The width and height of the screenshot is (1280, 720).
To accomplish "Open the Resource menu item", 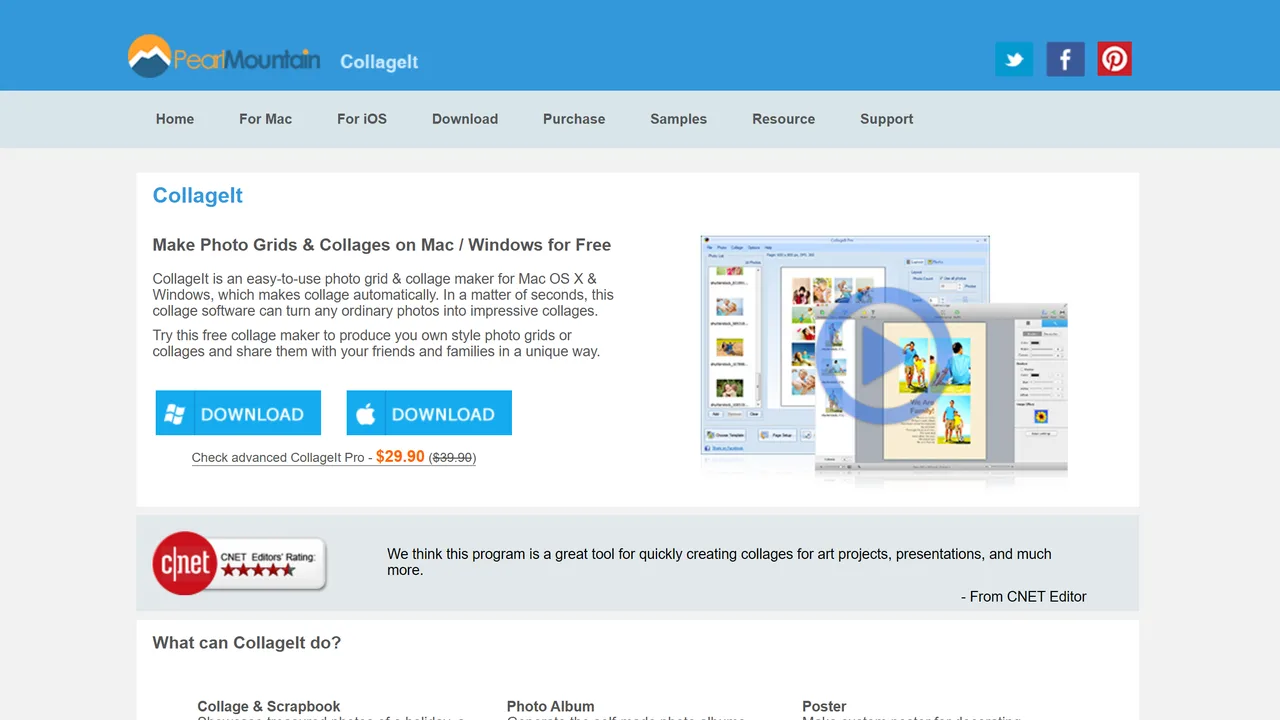I will tap(784, 119).
